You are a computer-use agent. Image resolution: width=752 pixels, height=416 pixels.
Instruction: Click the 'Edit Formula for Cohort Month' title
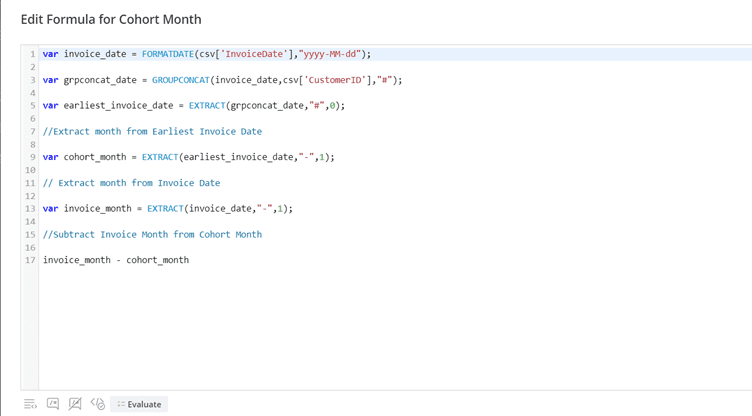tap(111, 19)
